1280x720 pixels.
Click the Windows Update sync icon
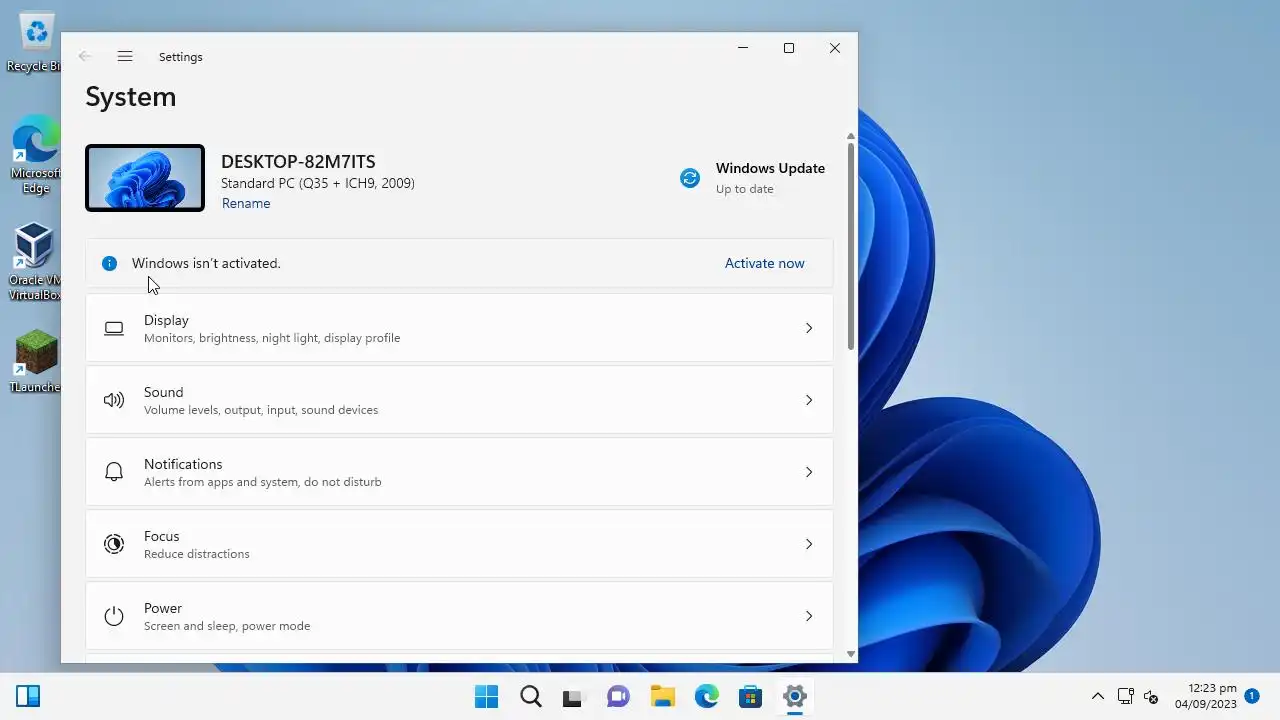[690, 178]
